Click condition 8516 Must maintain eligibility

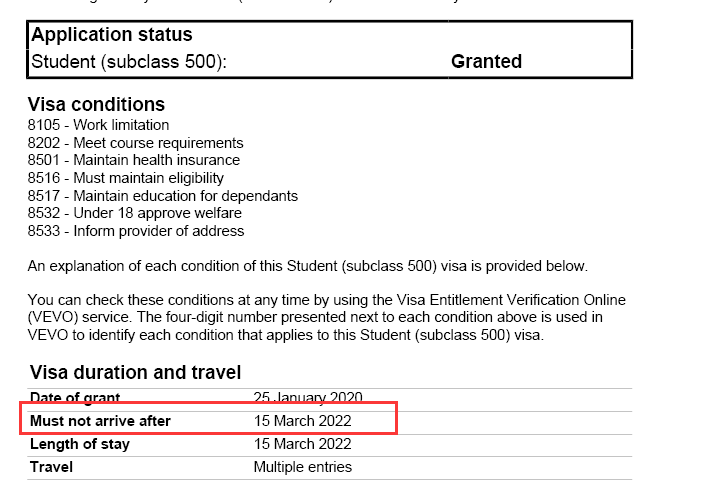[x=126, y=178]
